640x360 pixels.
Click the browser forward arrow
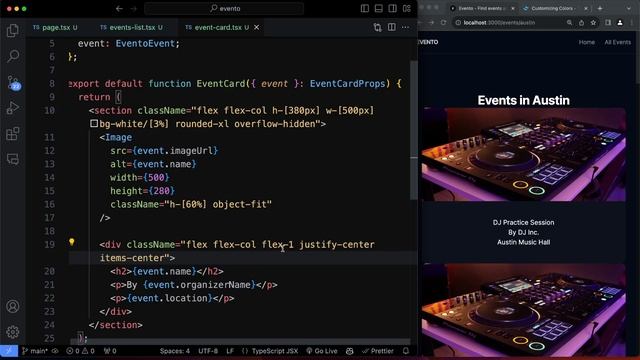431,23
